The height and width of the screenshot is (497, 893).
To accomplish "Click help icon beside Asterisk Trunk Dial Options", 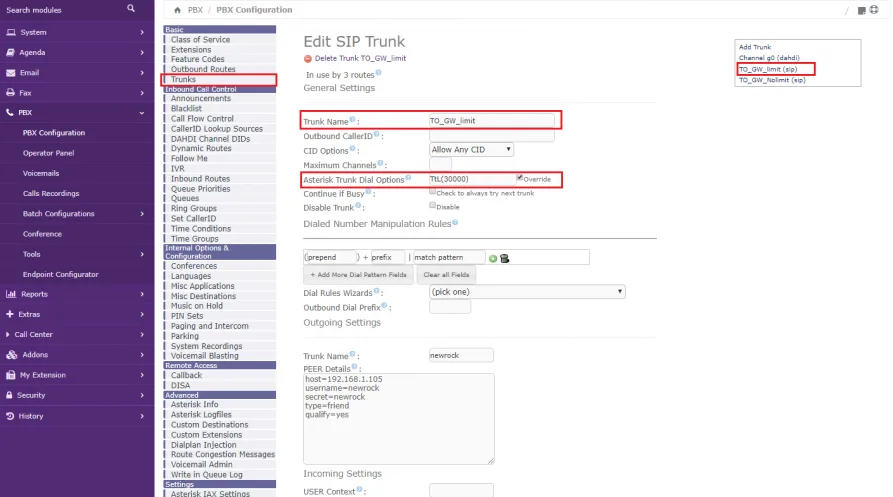I will 408,178.
